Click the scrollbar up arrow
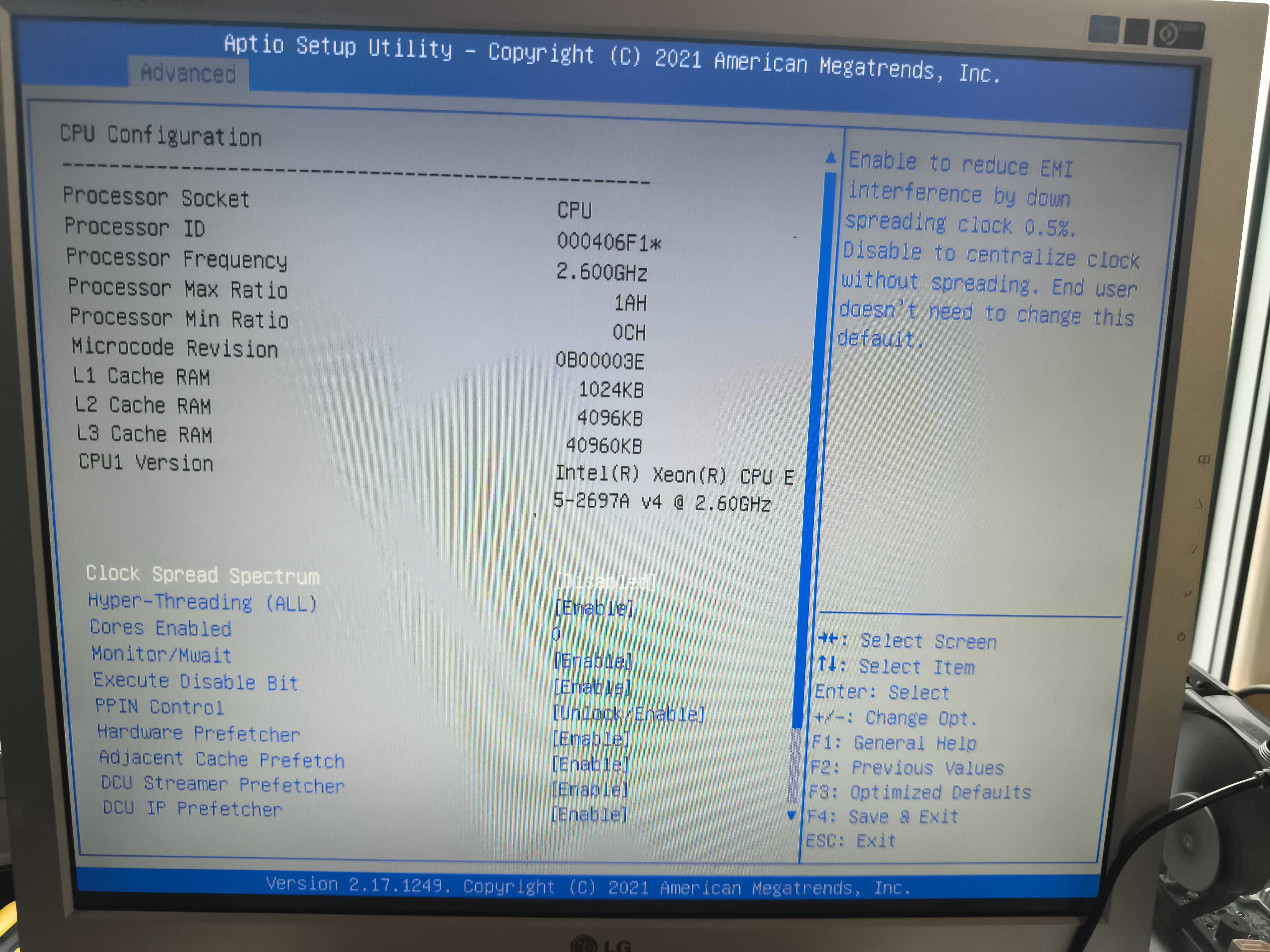Screen dimensions: 1270x952 [x=830, y=157]
